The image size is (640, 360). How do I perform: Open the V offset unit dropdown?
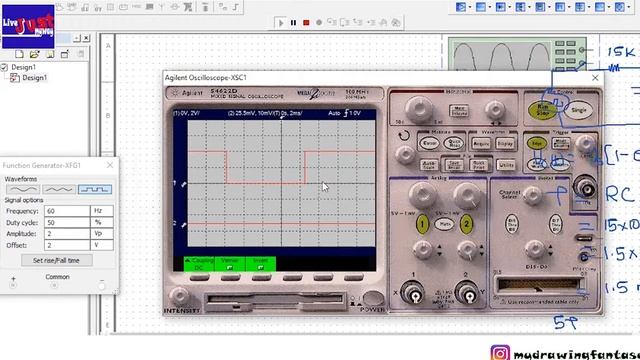(x=102, y=245)
